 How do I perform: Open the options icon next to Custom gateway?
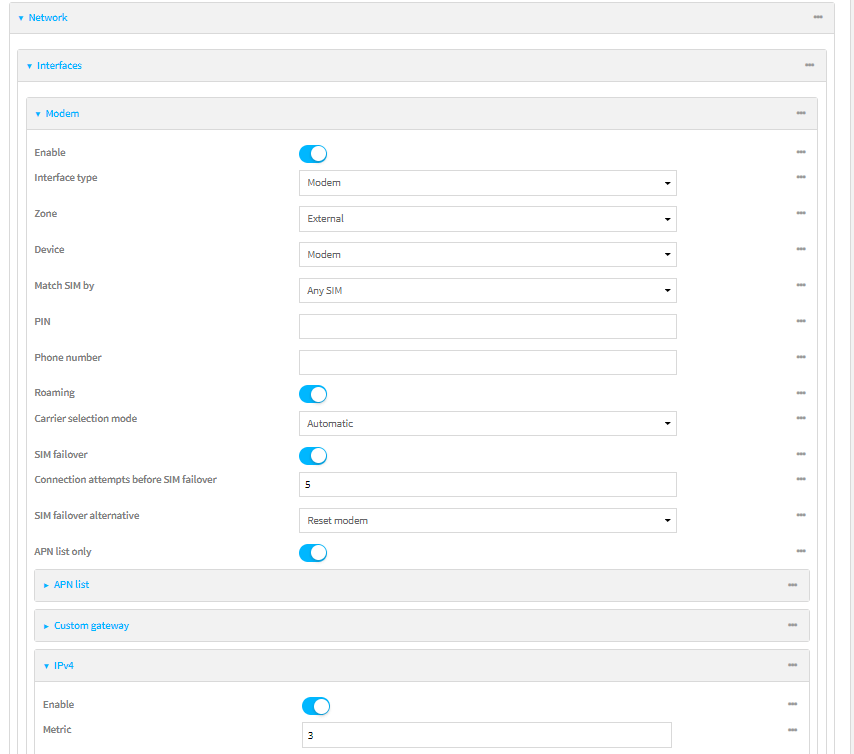click(x=793, y=625)
